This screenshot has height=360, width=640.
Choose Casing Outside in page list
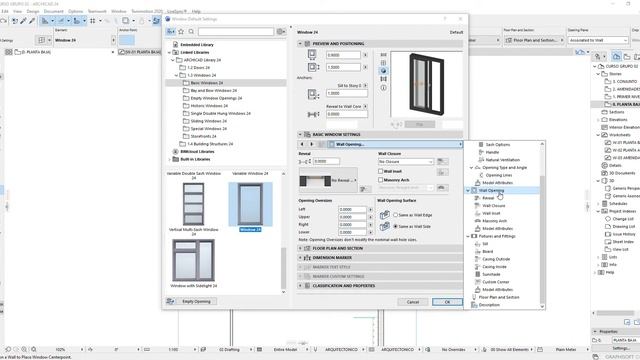point(496,259)
